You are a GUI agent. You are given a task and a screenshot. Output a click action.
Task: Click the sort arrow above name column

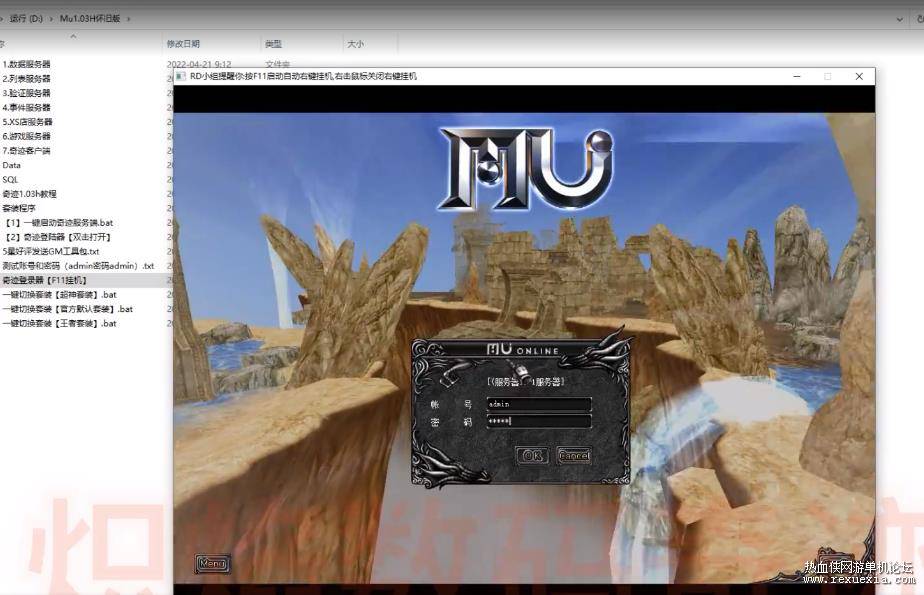pos(73,36)
